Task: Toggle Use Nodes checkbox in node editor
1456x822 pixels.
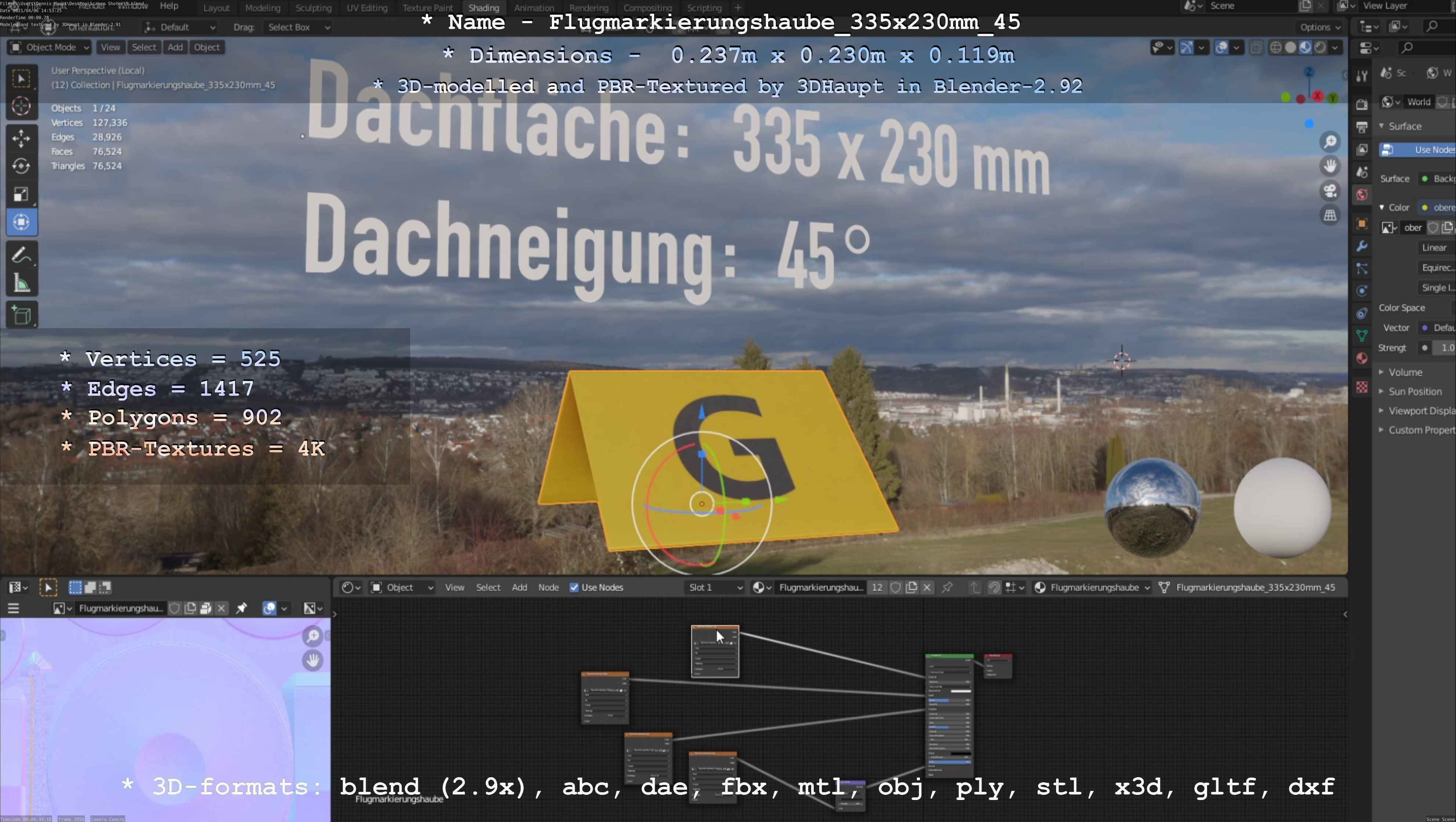Action: (574, 587)
